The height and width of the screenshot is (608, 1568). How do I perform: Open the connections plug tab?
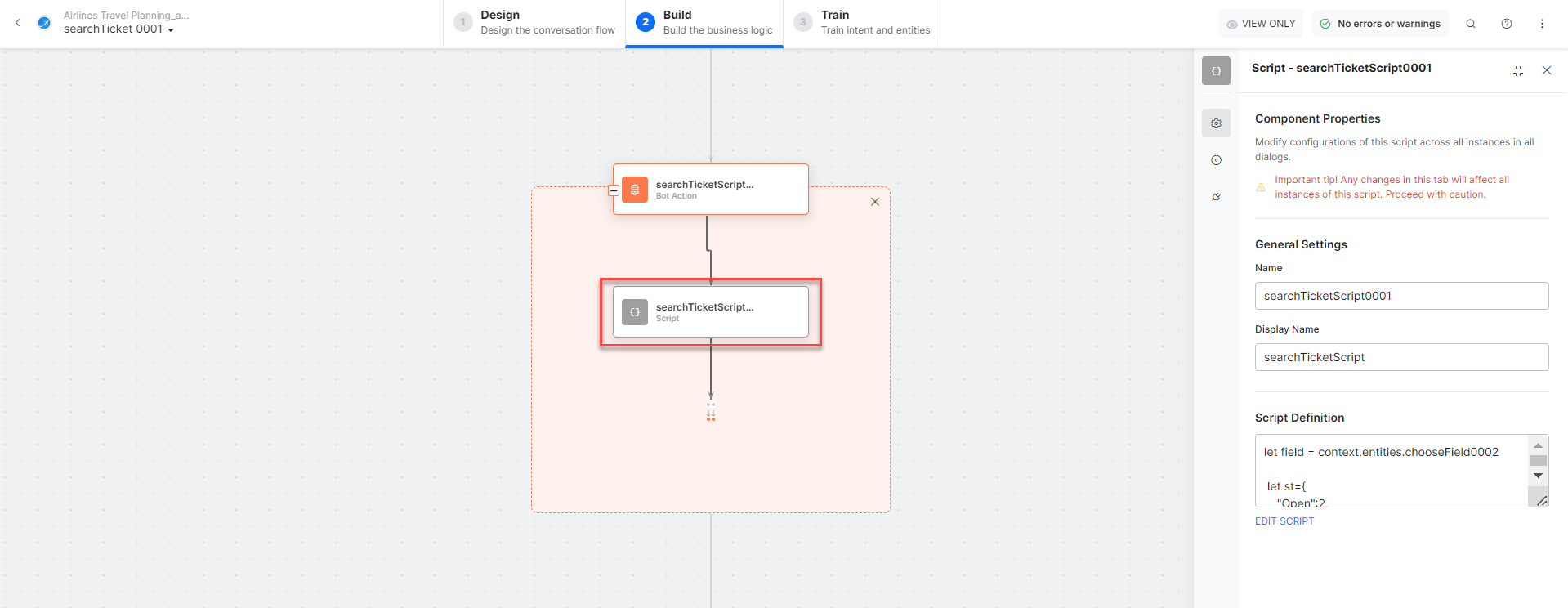pos(1216,197)
